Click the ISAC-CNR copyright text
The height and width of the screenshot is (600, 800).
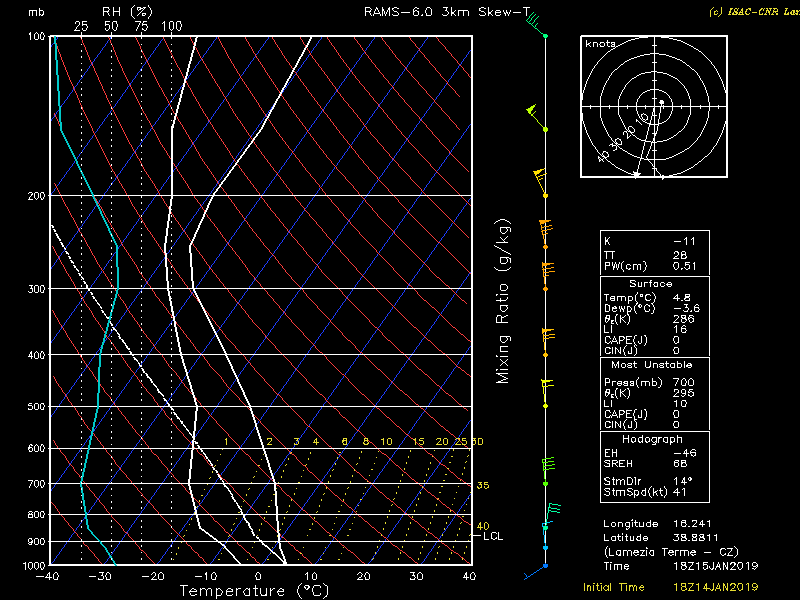click(x=754, y=12)
